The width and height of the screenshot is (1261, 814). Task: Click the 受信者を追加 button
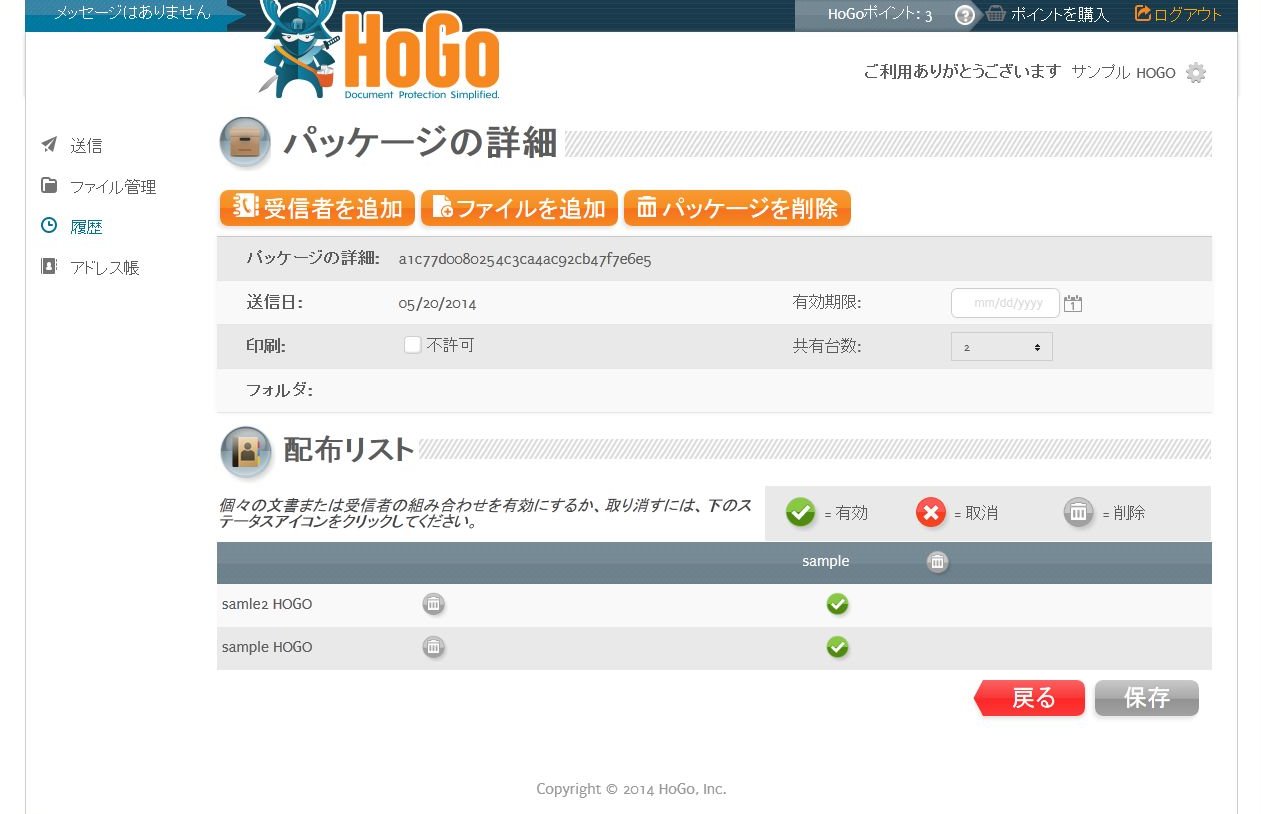[317, 208]
